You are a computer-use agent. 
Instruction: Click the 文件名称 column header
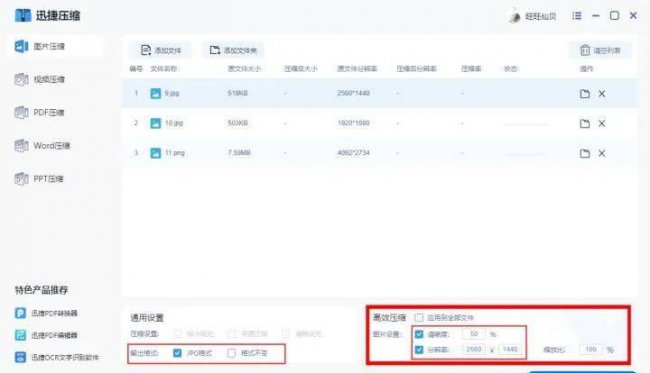tap(164, 68)
